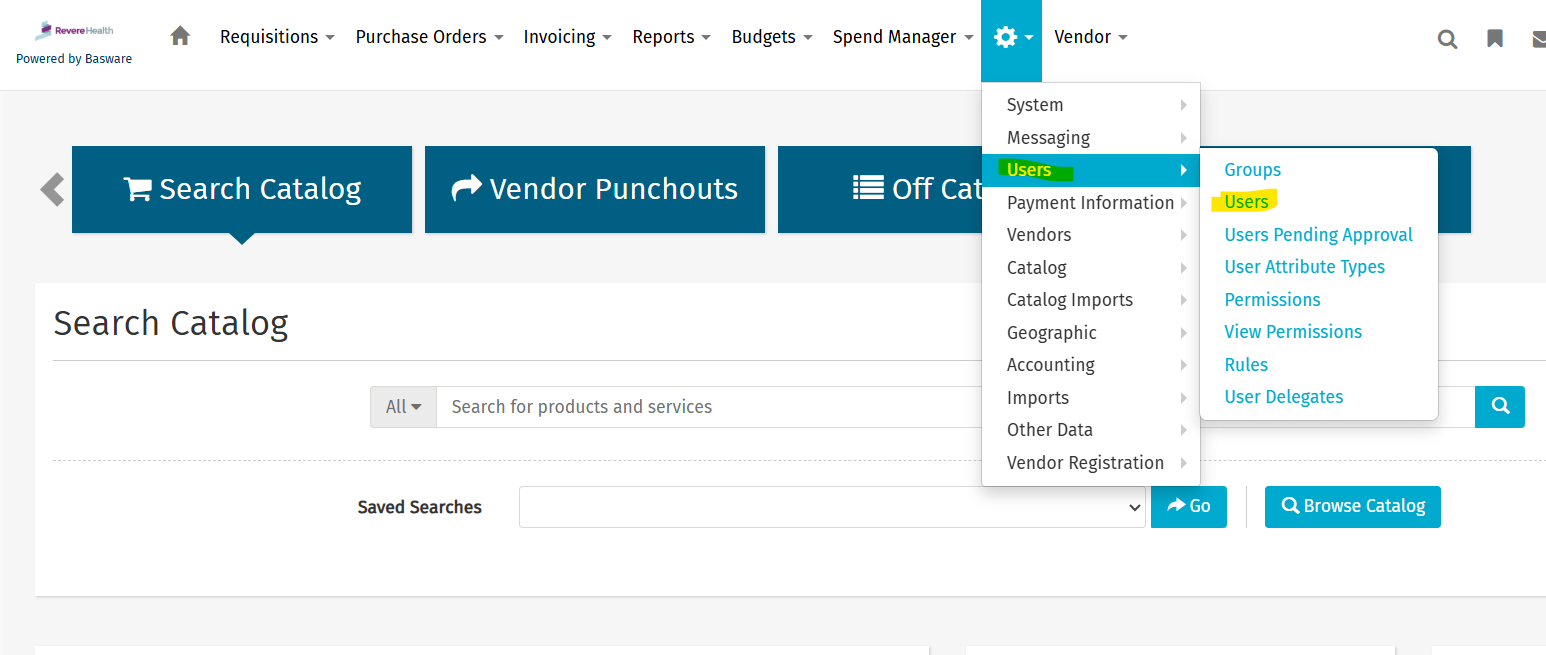Click the mail envelope icon
Screen dimensions: 1546x655
1538,39
